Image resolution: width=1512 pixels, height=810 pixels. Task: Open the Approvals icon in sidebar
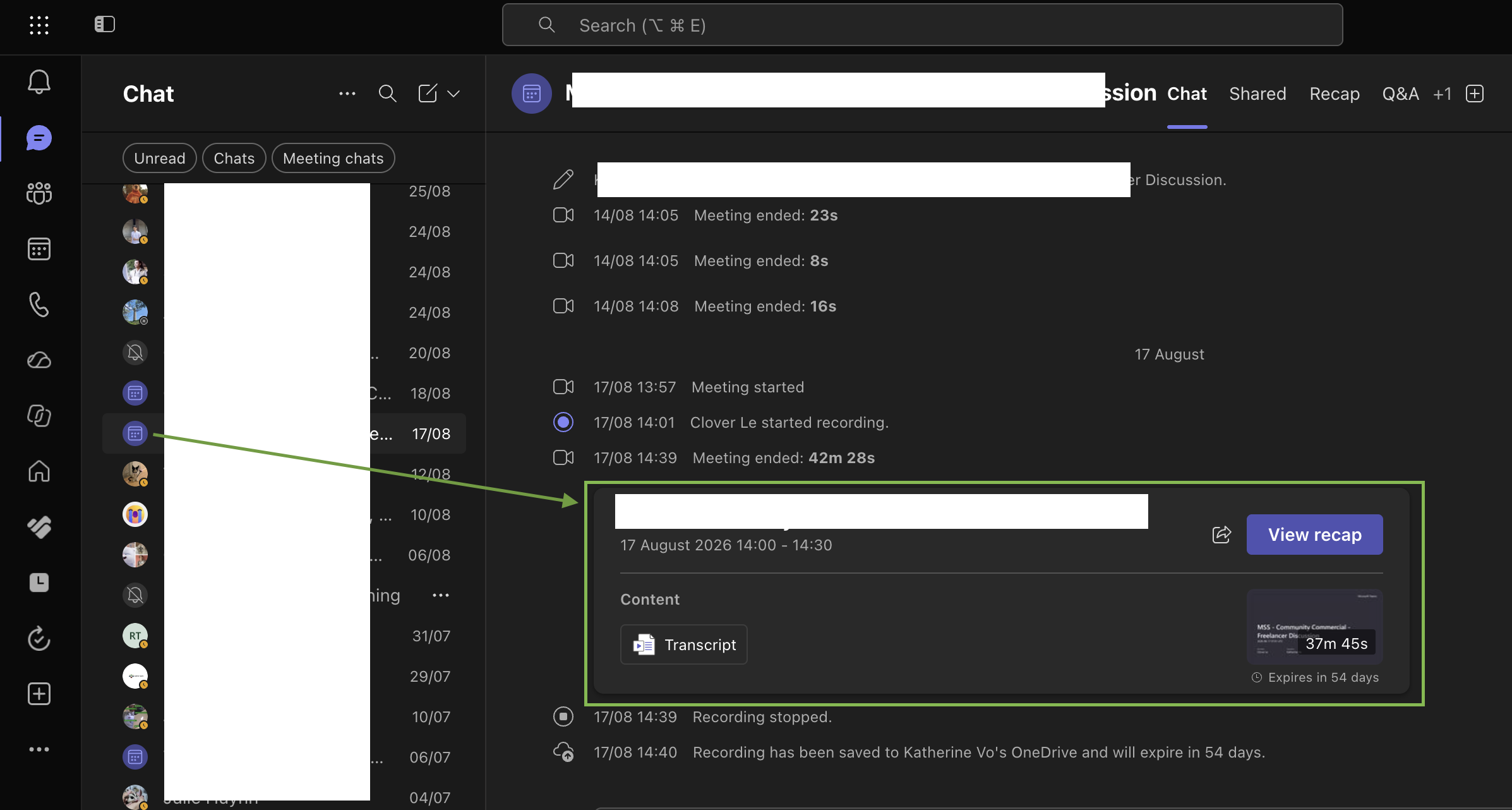(x=39, y=527)
